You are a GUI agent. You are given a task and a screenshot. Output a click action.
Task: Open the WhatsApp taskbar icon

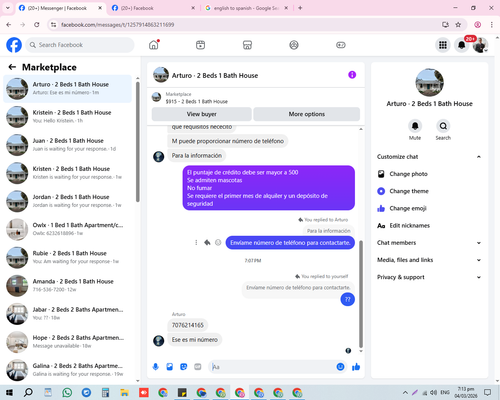[67, 392]
